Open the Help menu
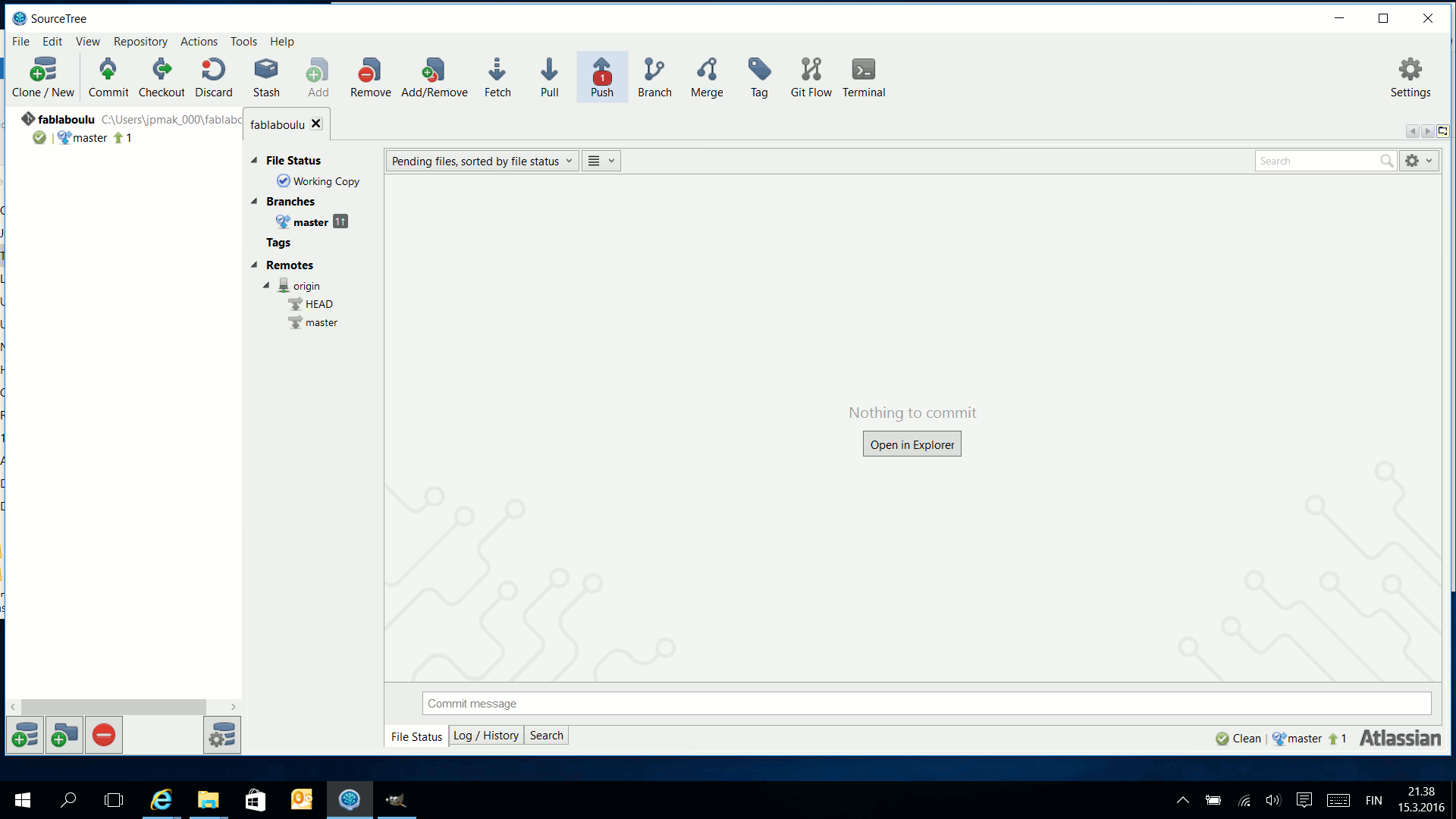 point(281,41)
